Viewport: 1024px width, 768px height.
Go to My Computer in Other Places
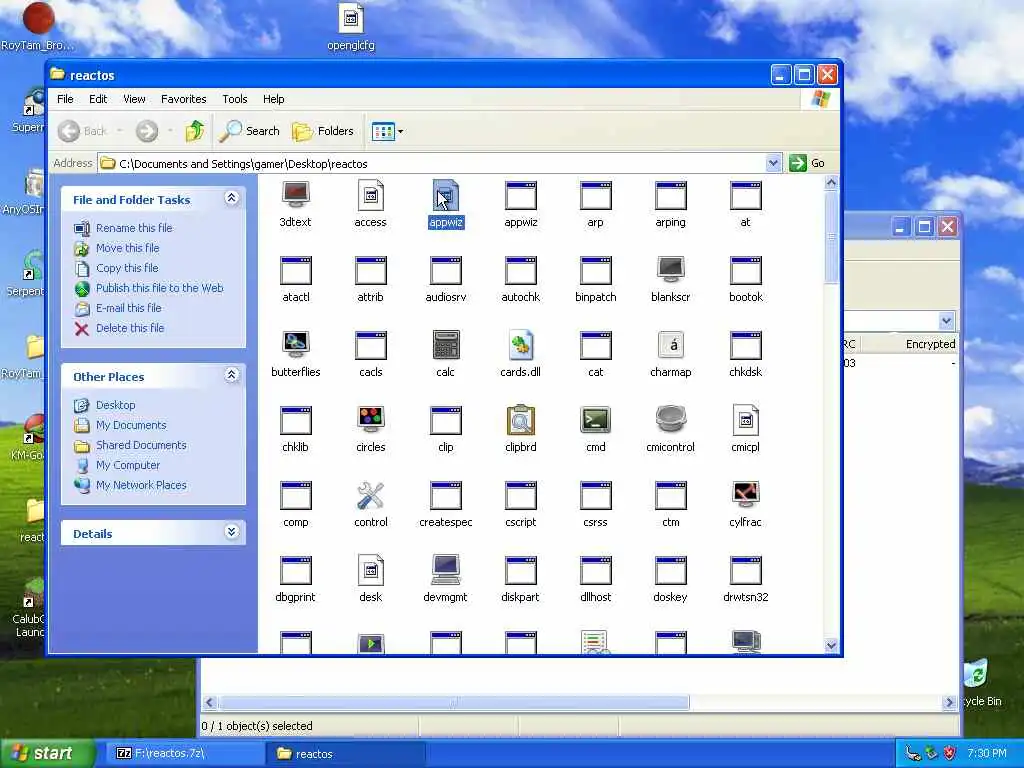(127, 465)
